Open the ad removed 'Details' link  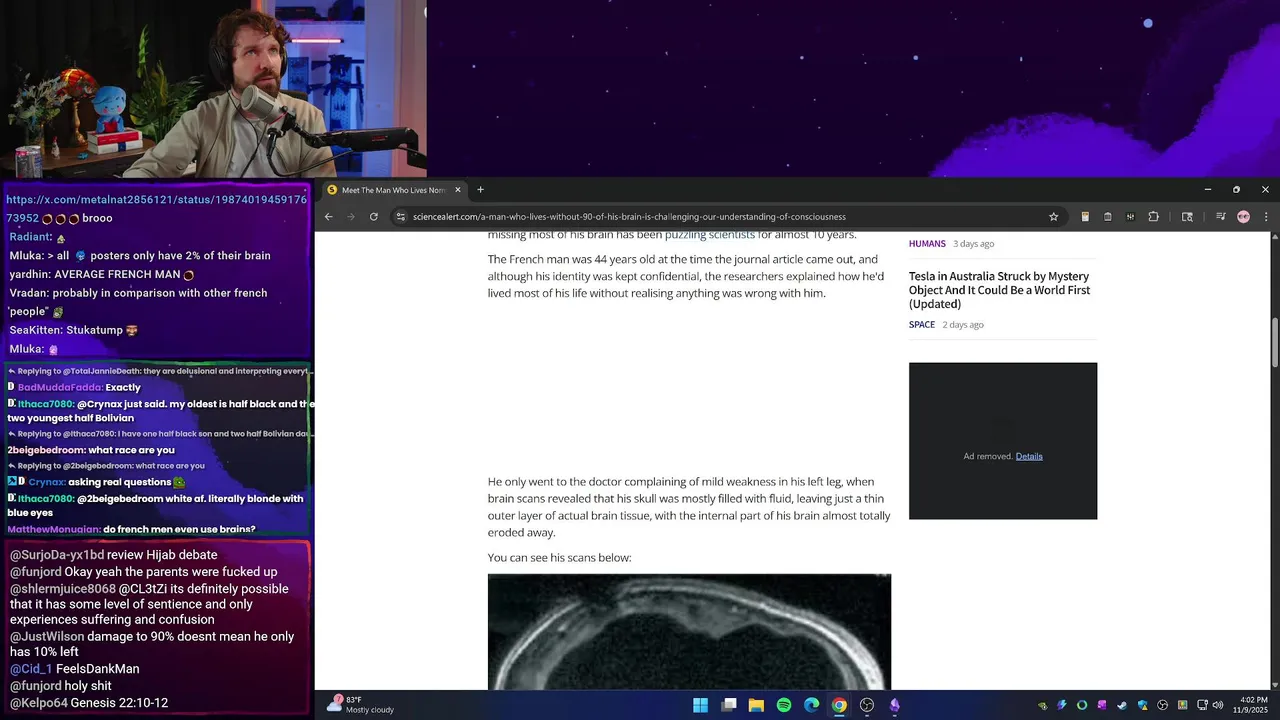coord(1029,456)
